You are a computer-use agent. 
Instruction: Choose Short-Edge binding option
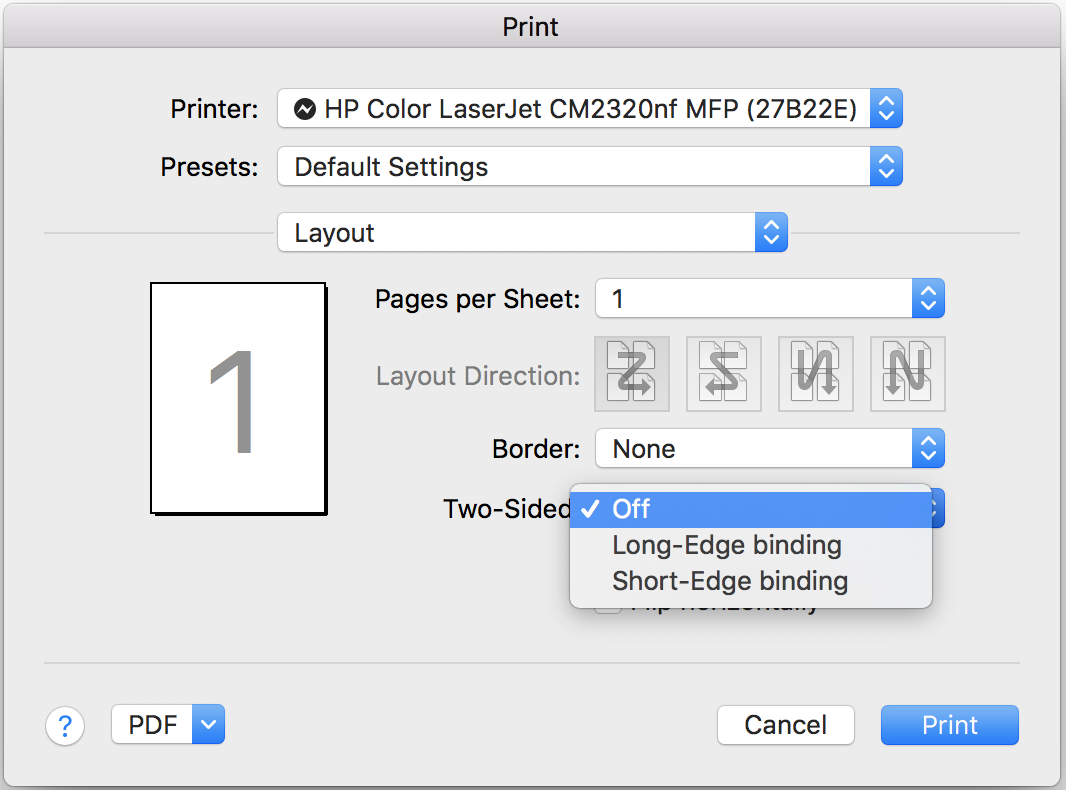coord(730,581)
